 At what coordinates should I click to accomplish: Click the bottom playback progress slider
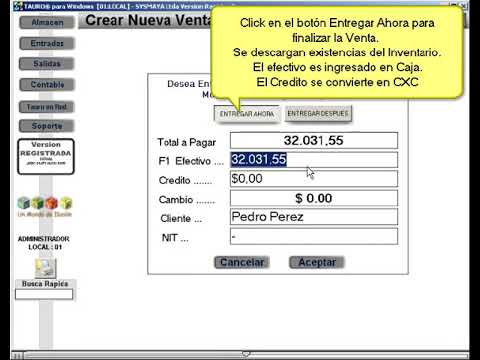[247, 355]
